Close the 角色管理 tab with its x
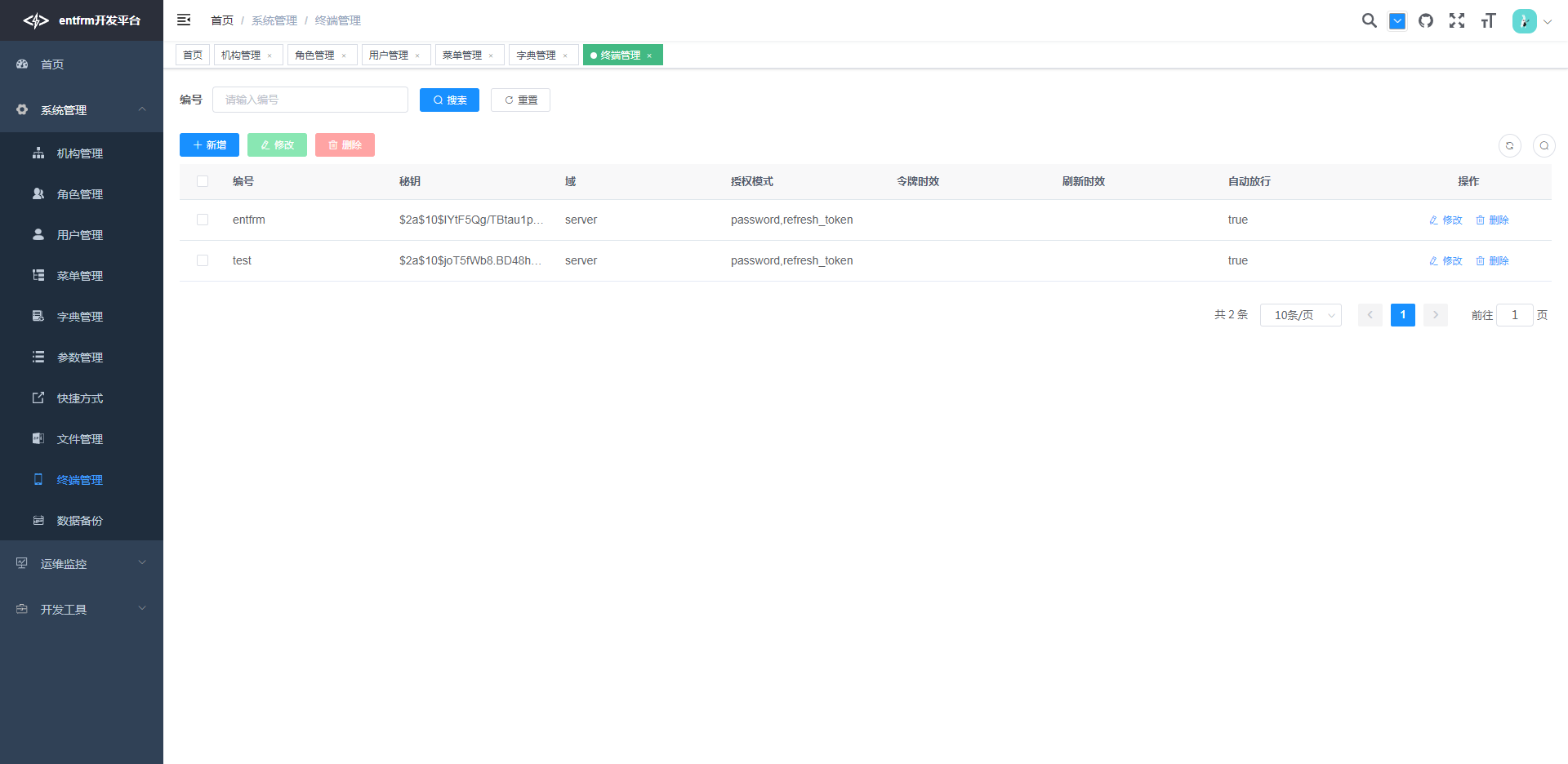The width and height of the screenshot is (1568, 764). (x=344, y=56)
